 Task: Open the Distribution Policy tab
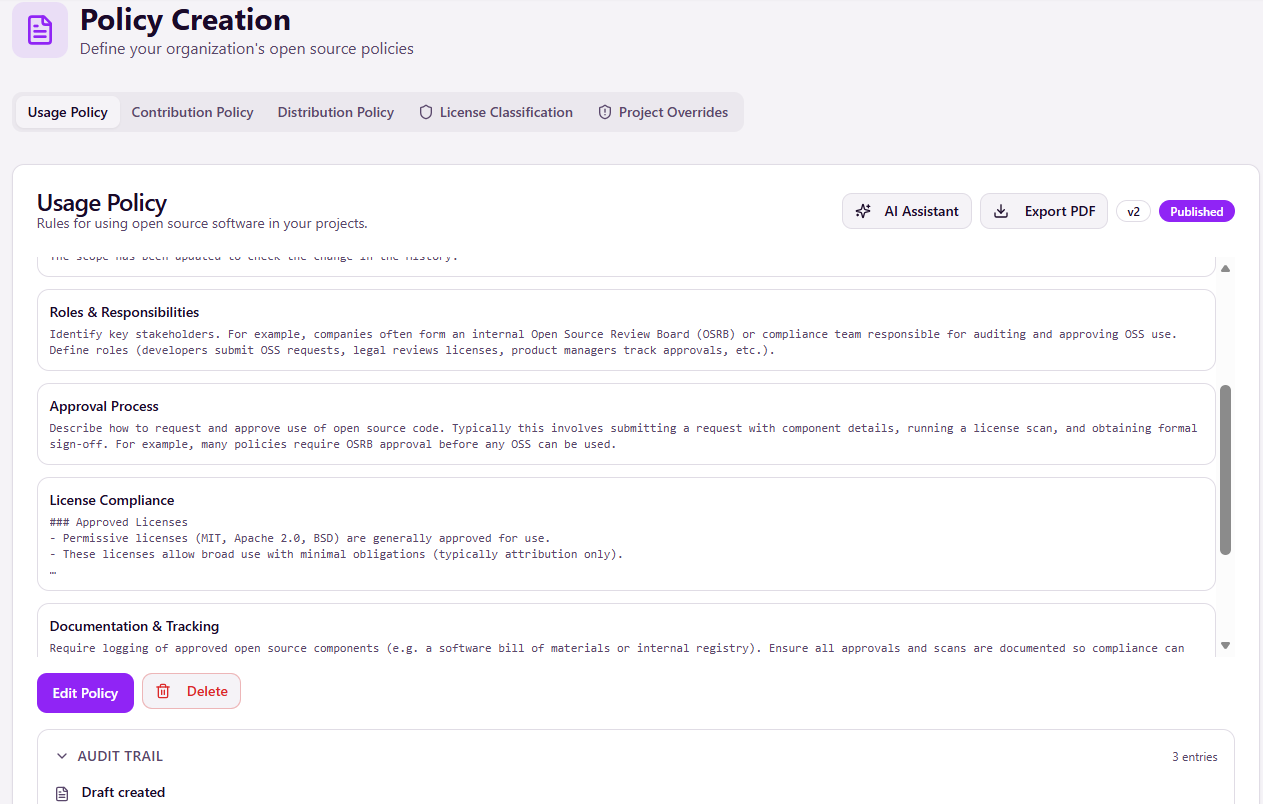[336, 112]
